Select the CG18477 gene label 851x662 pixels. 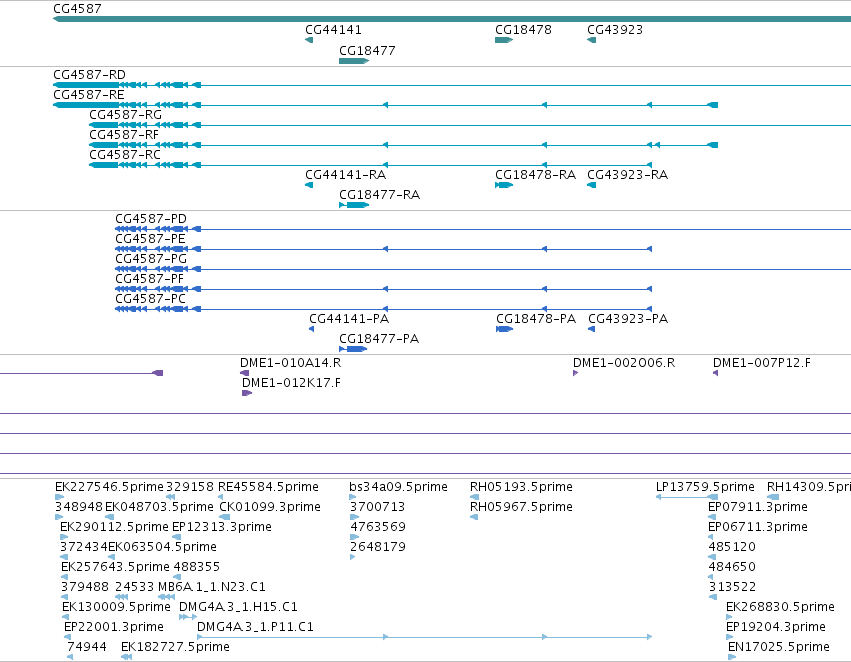coord(367,51)
